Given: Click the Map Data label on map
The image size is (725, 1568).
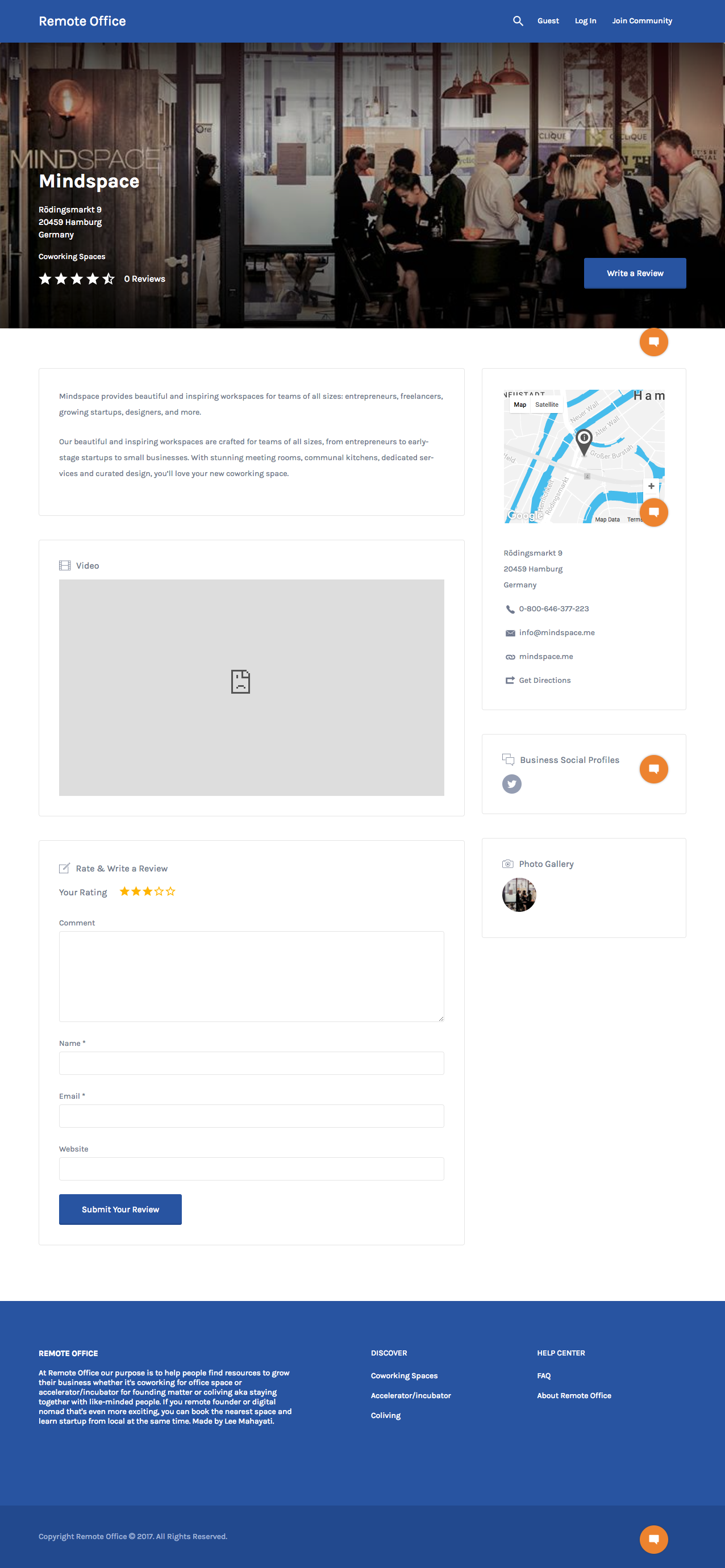Looking at the screenshot, I should click(607, 519).
